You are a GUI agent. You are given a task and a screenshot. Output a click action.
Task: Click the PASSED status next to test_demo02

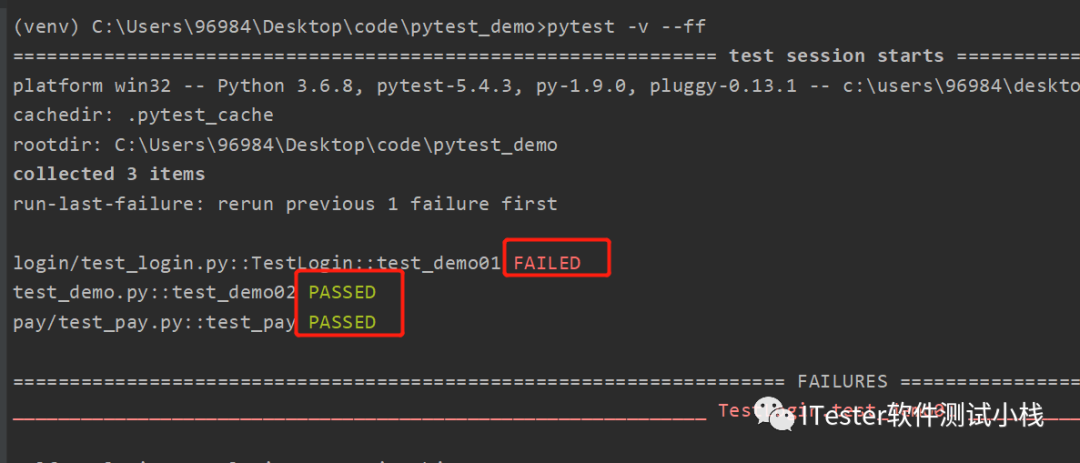pos(342,292)
